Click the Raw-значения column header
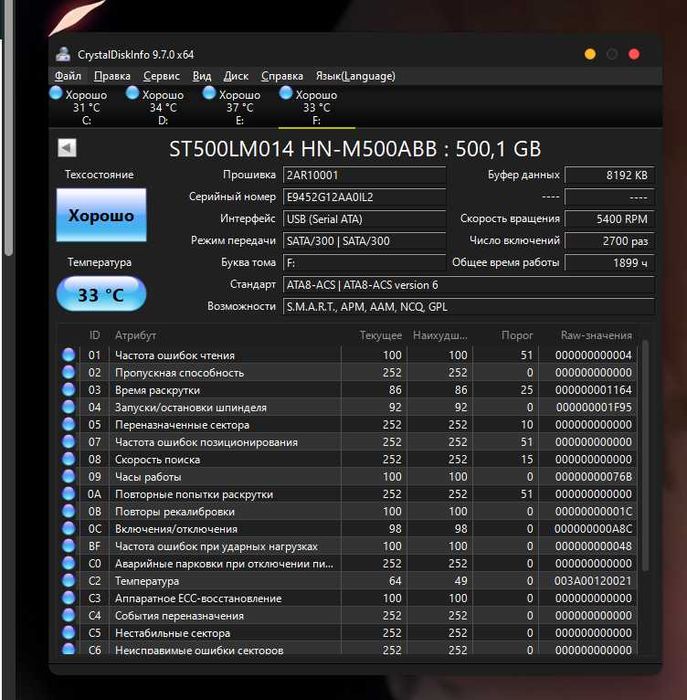The height and width of the screenshot is (700, 687). pos(596,335)
